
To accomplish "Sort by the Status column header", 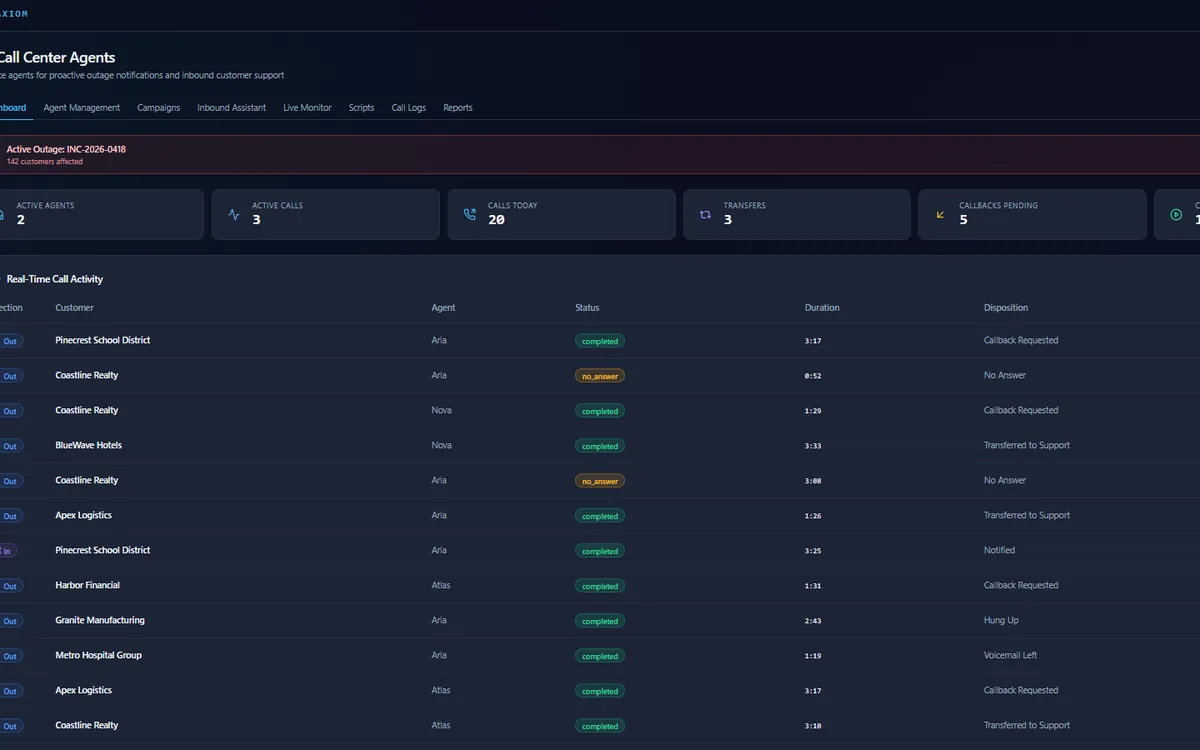I will [x=587, y=308].
